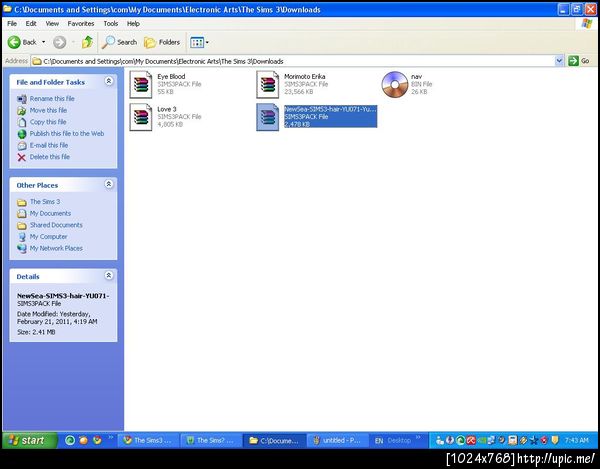This screenshot has width=600, height=469.
Task: Click Move this file
Action: click(48, 110)
